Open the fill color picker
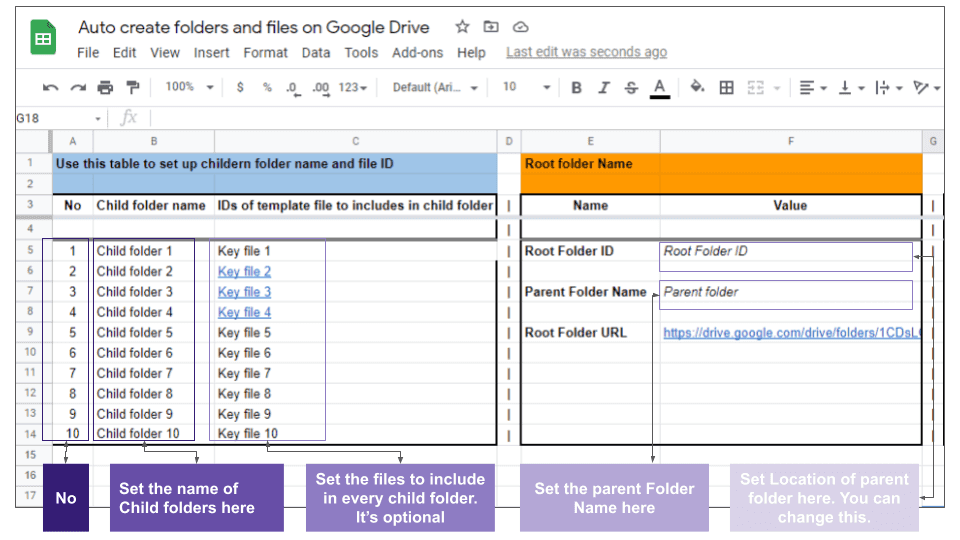 tap(698, 88)
